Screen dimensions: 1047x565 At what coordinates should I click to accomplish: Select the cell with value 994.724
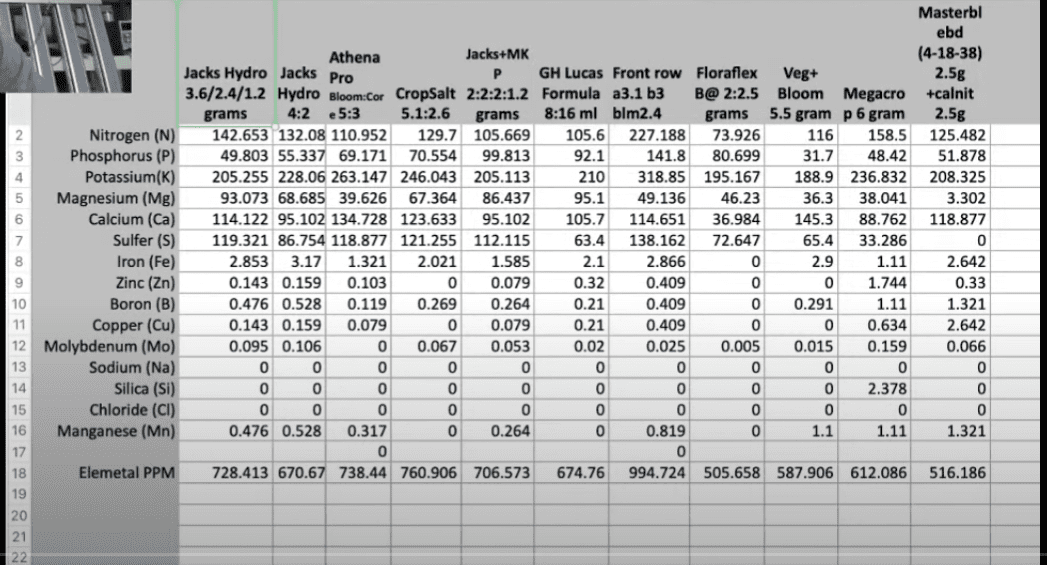pyautogui.click(x=648, y=473)
